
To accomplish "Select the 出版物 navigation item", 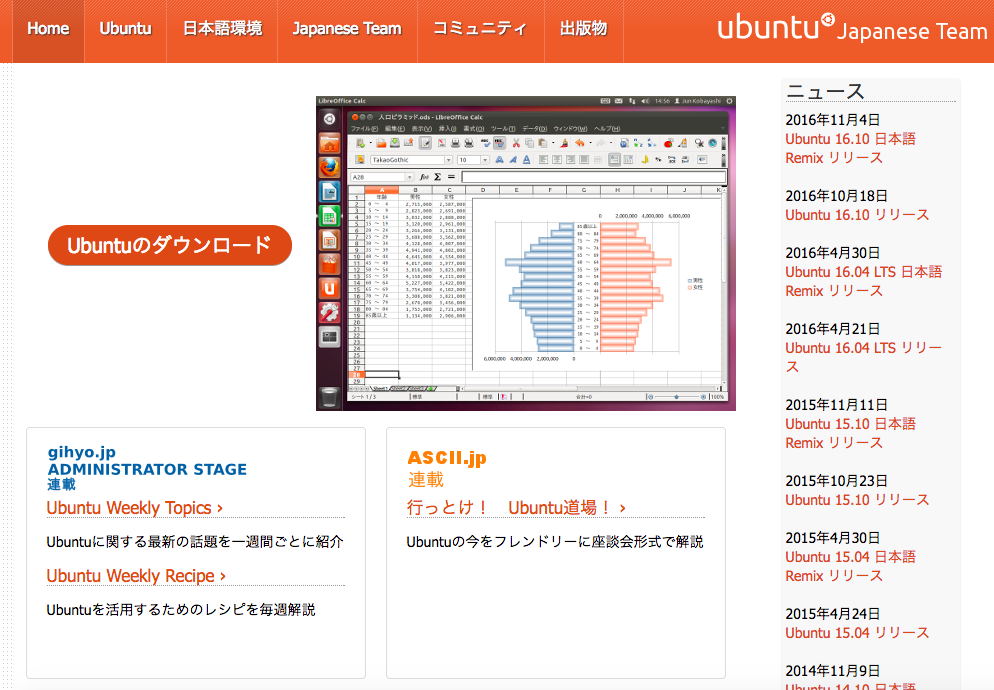I will [583, 29].
